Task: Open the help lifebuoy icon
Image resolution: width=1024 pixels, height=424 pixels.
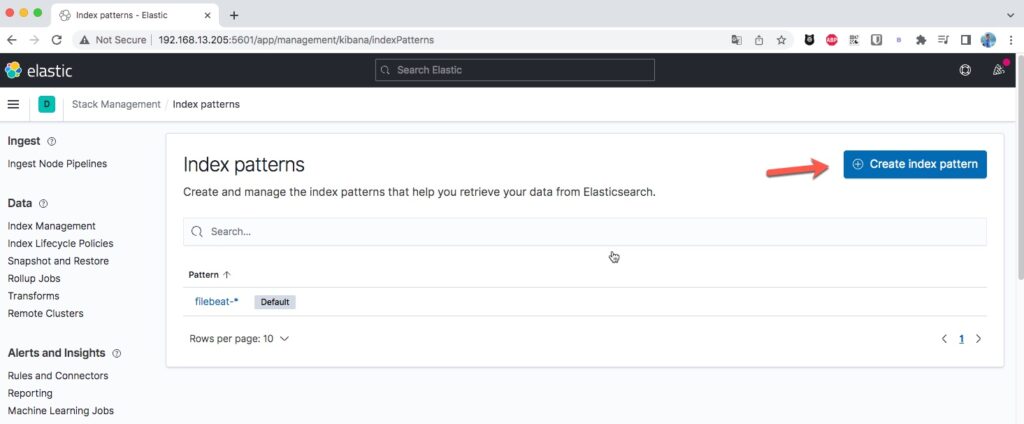Action: [x=965, y=70]
